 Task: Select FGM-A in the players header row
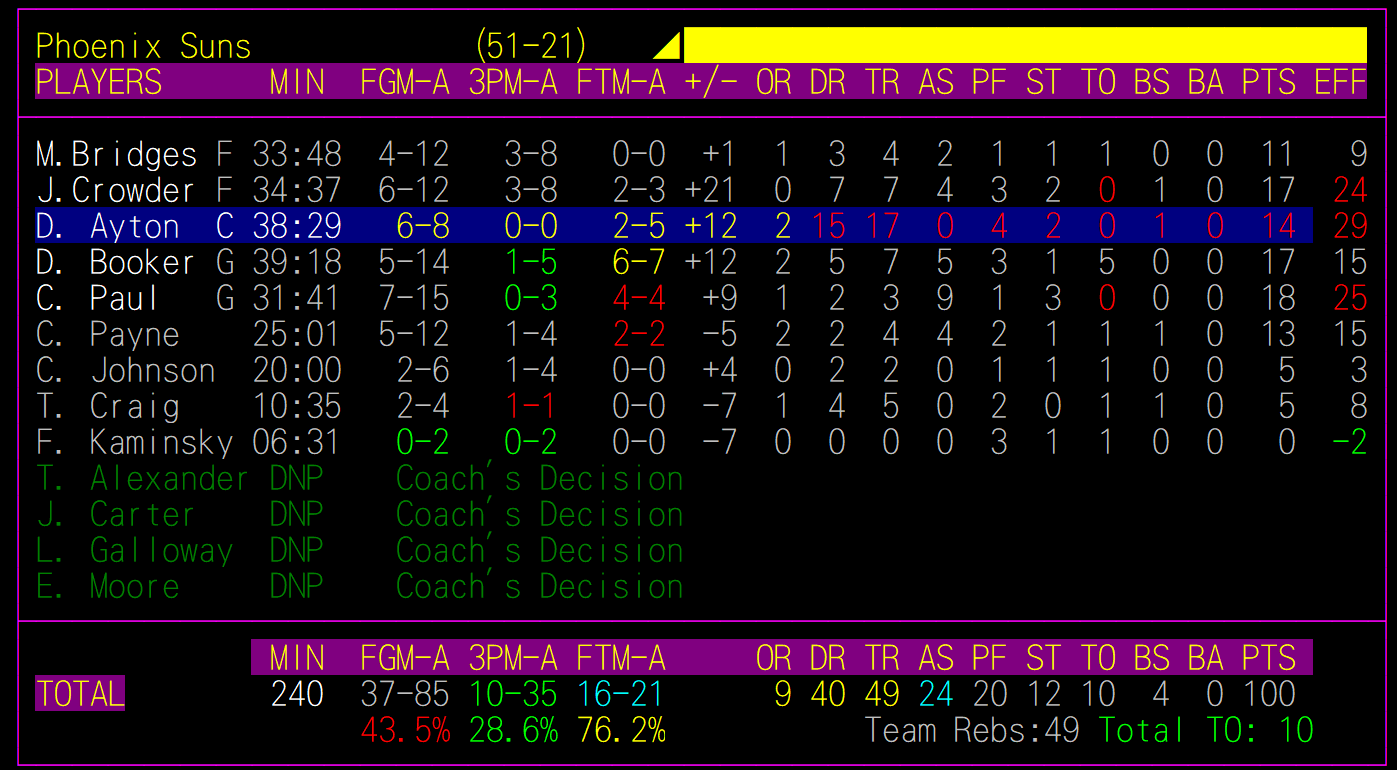(x=405, y=82)
